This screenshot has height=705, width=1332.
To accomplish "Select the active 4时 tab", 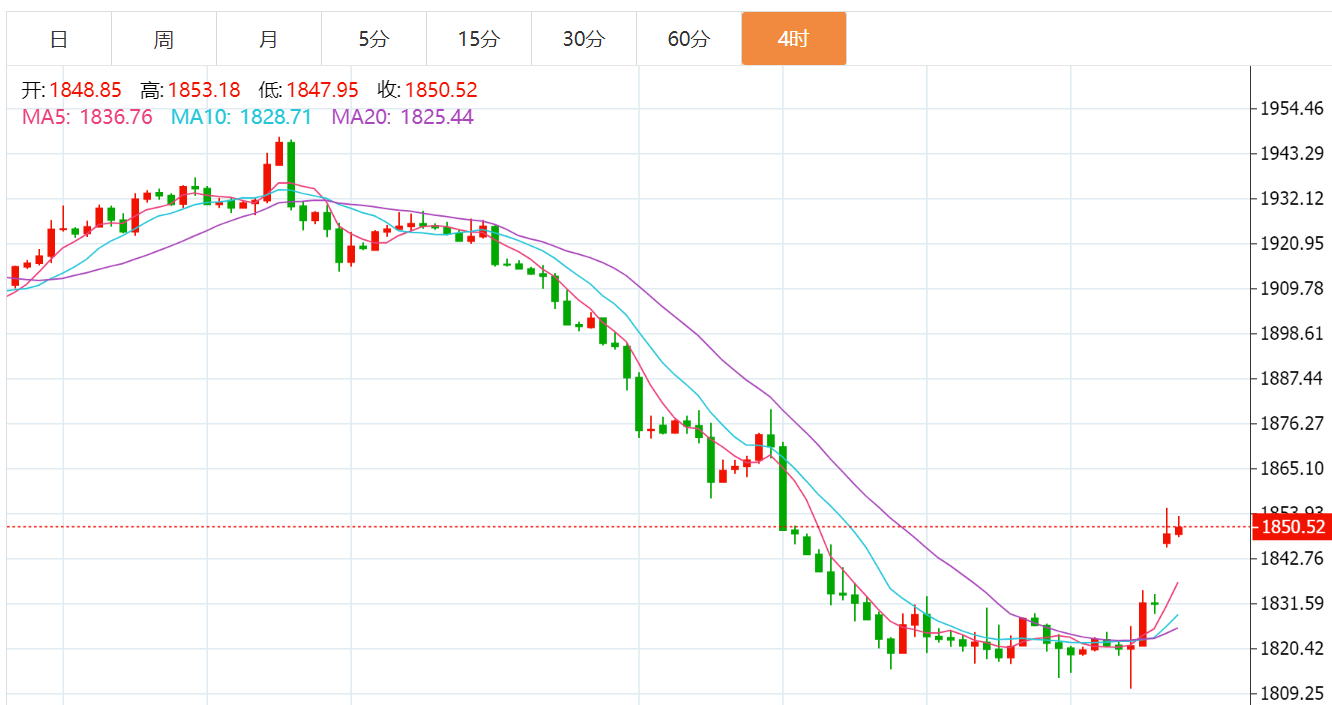I will pyautogui.click(x=794, y=39).
